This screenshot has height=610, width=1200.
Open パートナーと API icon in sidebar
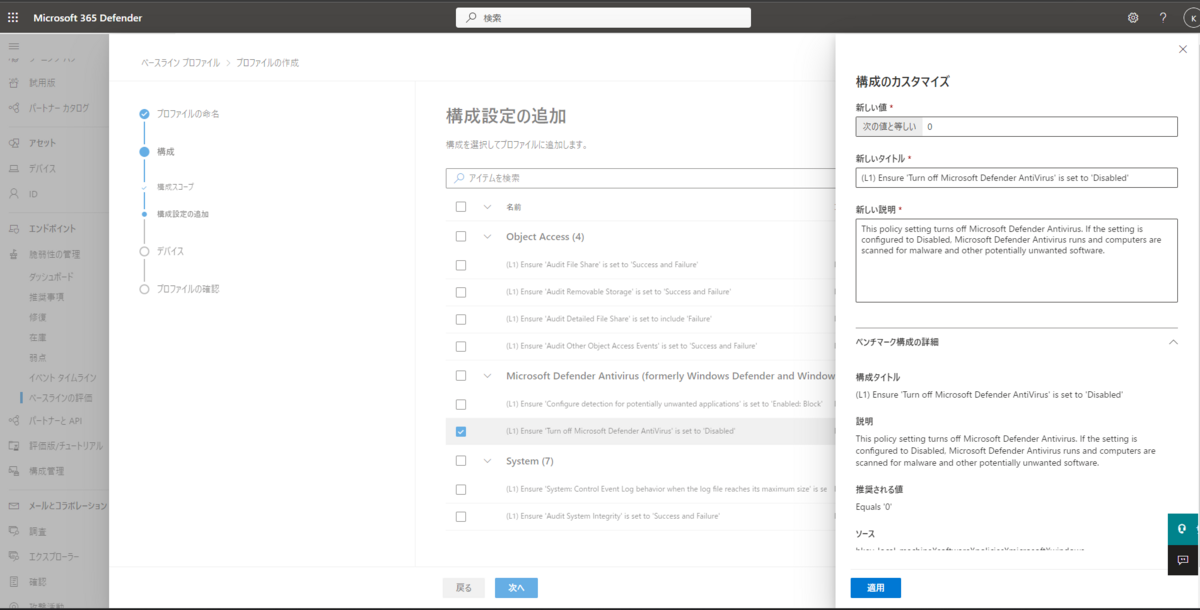point(14,421)
